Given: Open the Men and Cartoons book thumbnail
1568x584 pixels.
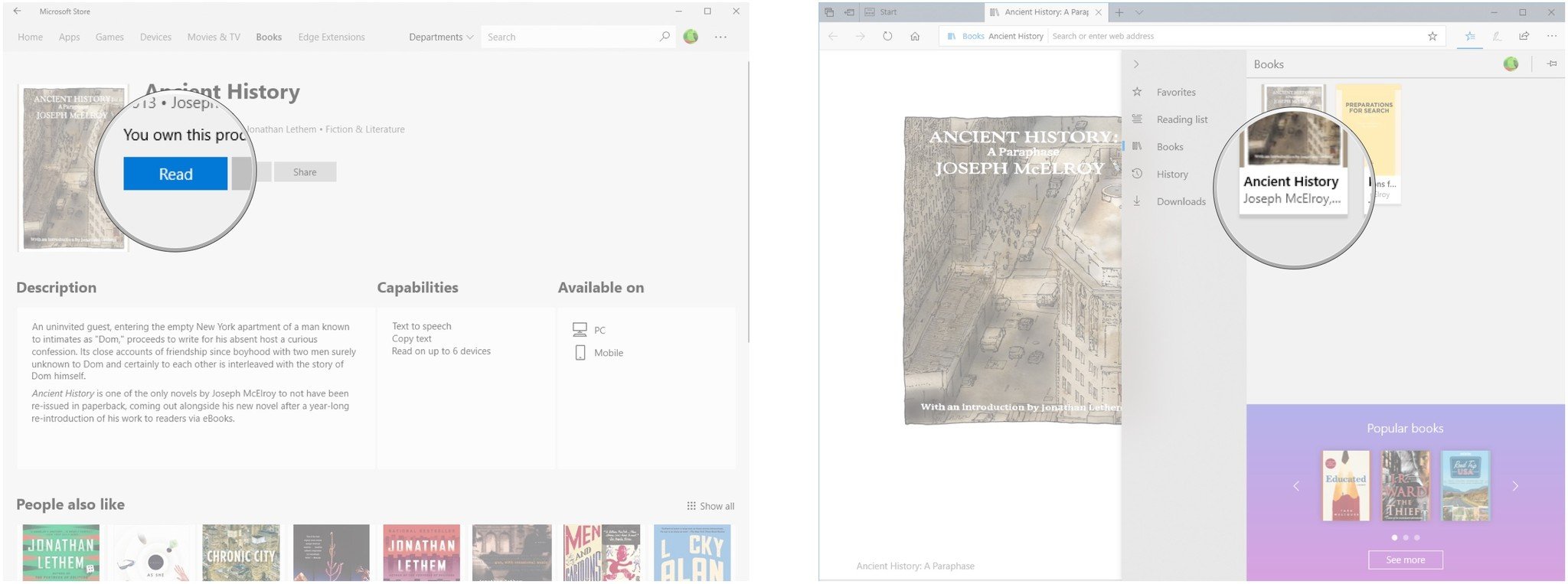Looking at the screenshot, I should [x=602, y=553].
